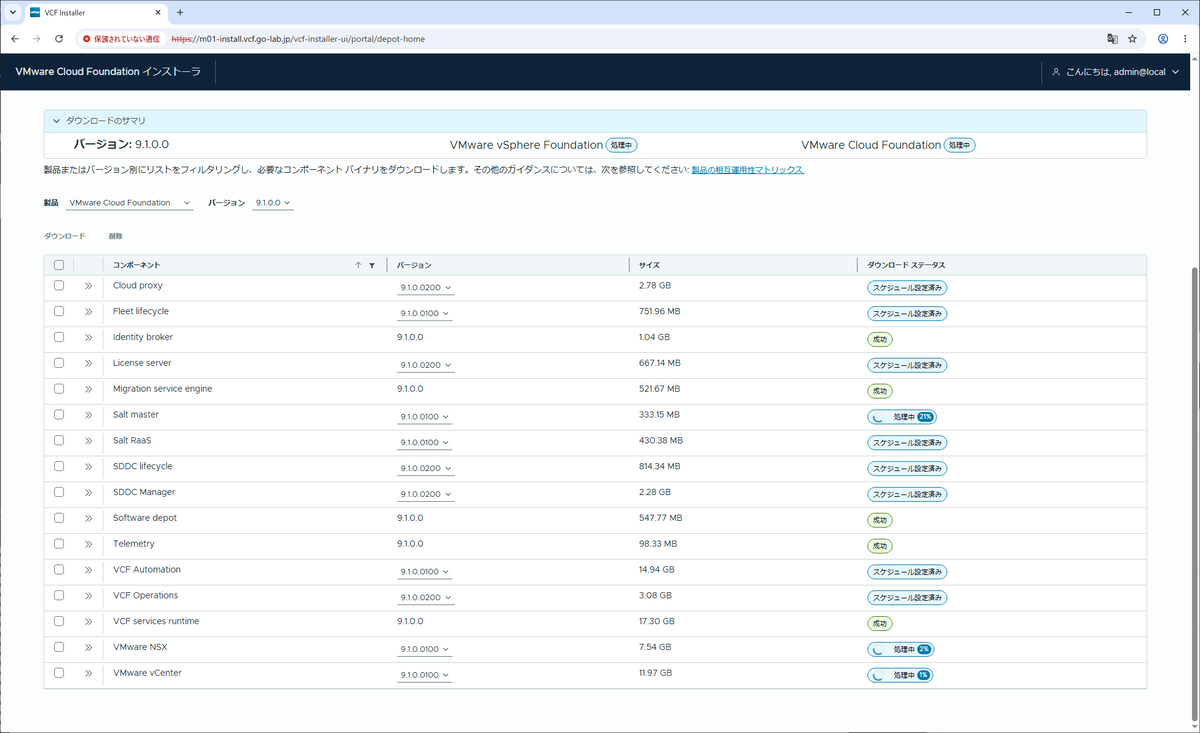Expand details for Salt RaaS row
Screen dimensions: 1200x733
tap(88, 441)
